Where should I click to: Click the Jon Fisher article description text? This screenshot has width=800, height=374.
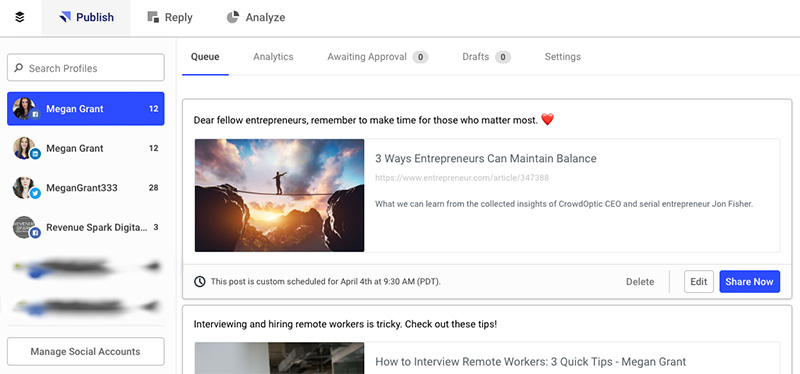click(564, 204)
